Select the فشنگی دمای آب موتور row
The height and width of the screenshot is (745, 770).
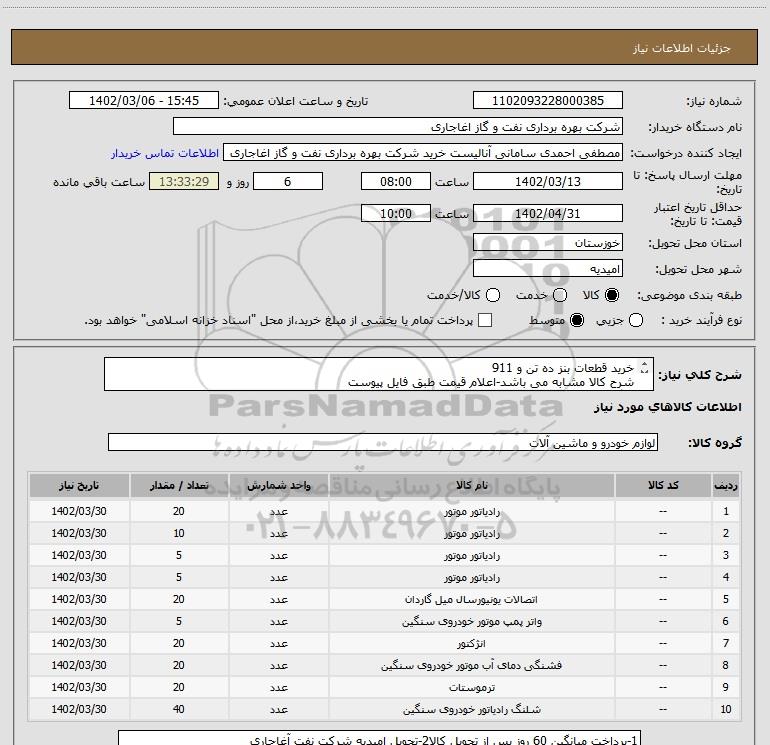pos(384,665)
